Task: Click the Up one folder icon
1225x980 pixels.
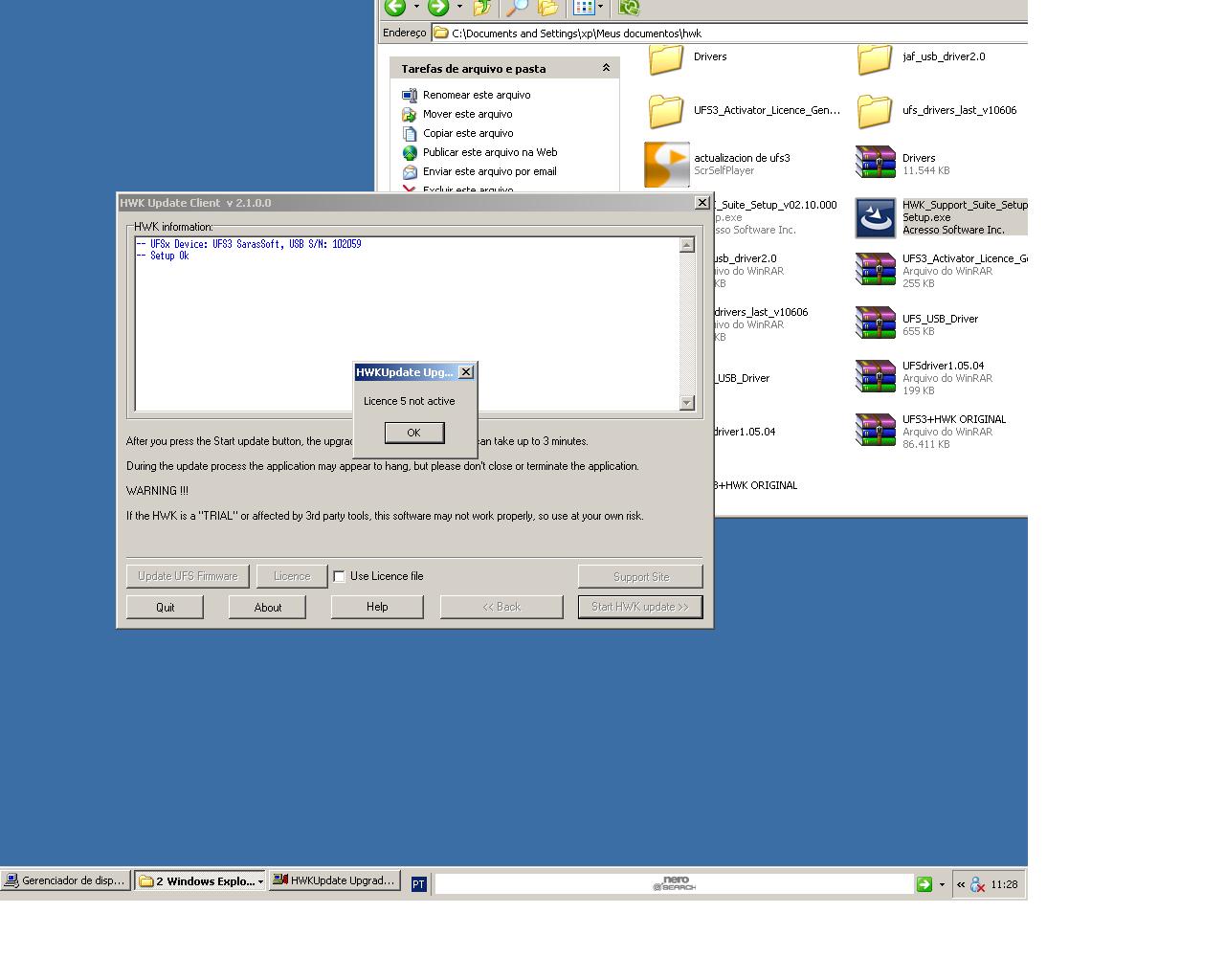Action: click(482, 8)
